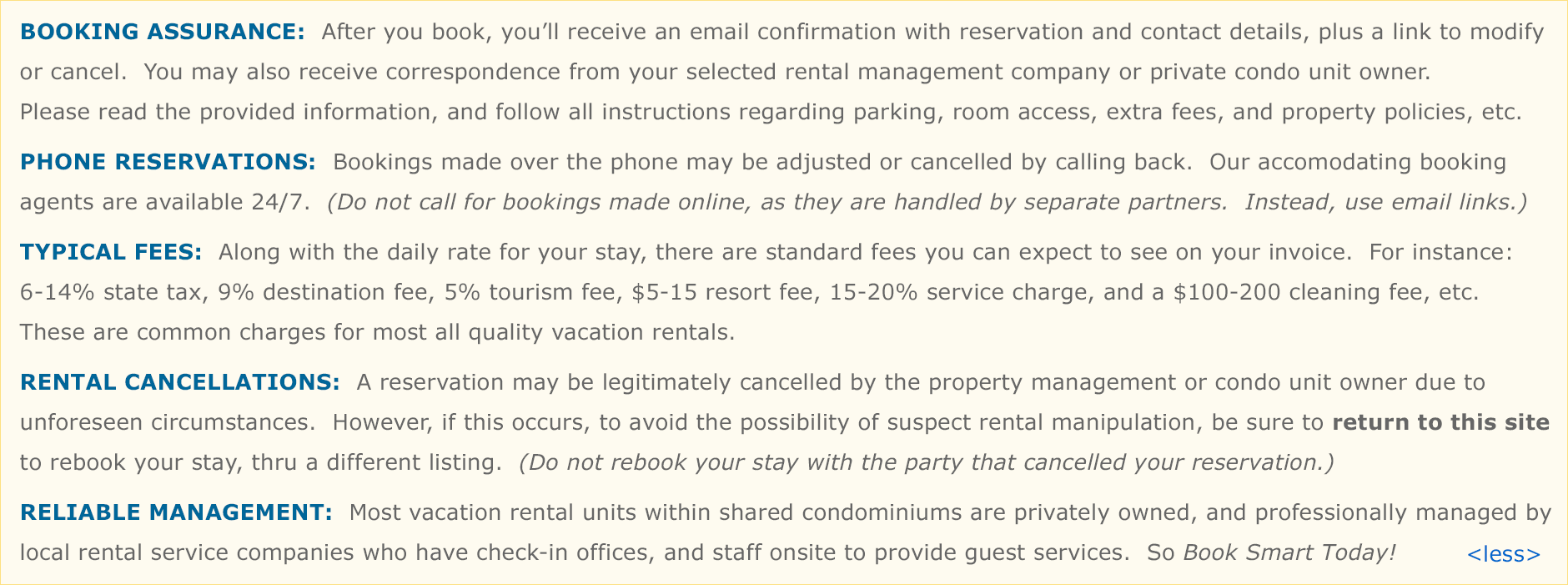Click the RENTAL CANCELLATIONS heading
The height and width of the screenshot is (585, 1568).
pos(179,382)
